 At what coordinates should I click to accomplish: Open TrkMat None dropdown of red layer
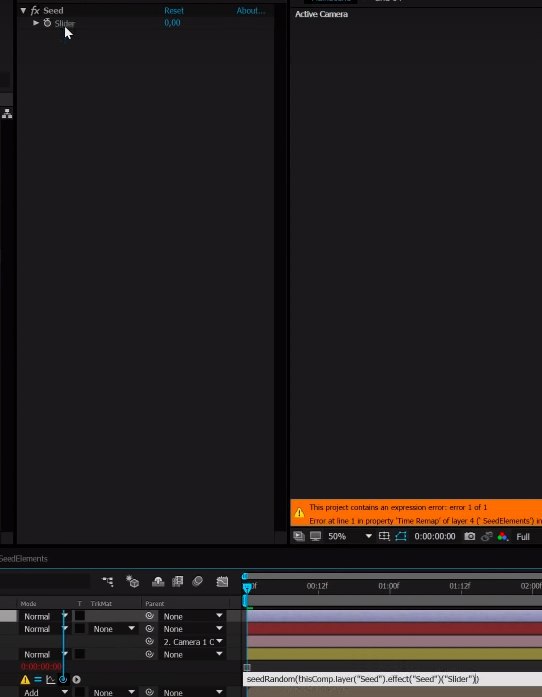[113, 629]
